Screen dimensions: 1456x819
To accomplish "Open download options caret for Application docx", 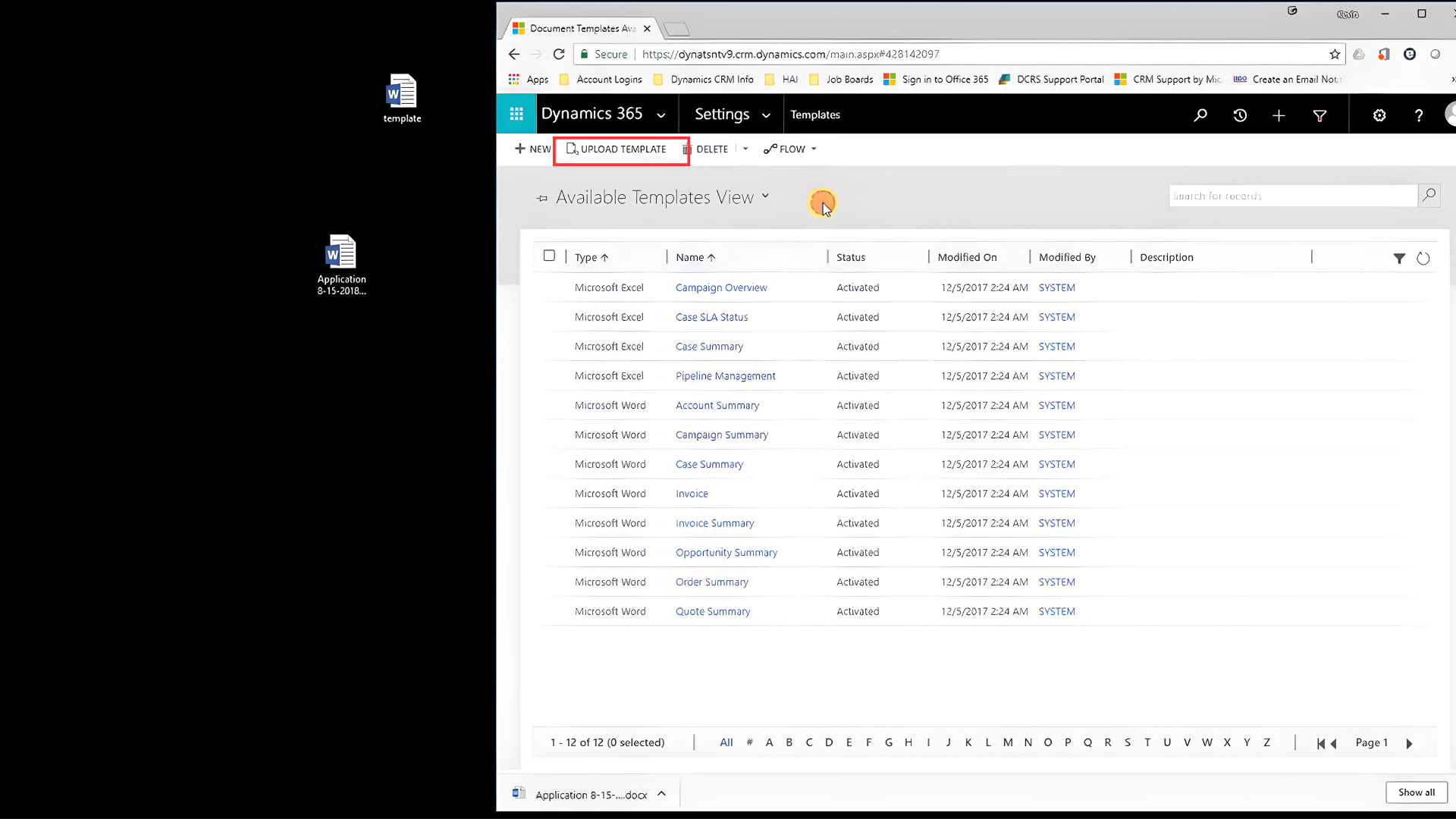I will 661,793.
